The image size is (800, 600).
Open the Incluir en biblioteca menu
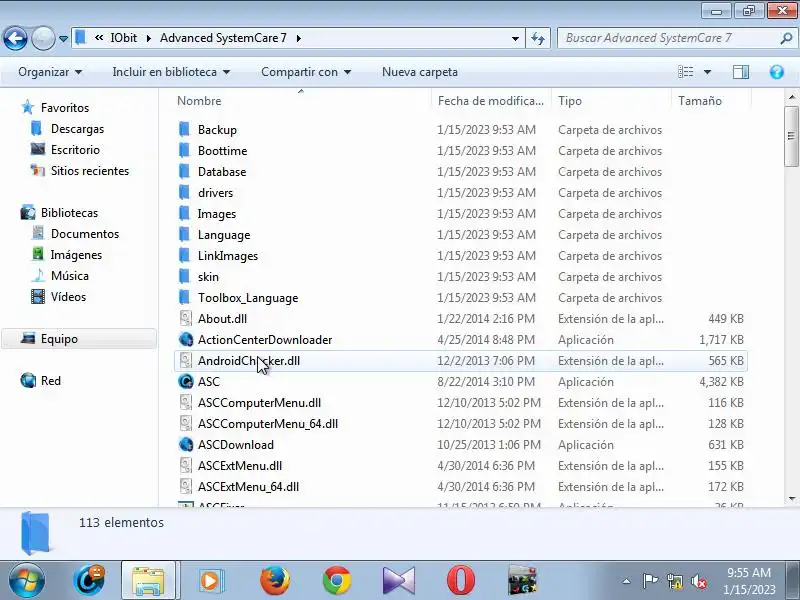[x=171, y=72]
